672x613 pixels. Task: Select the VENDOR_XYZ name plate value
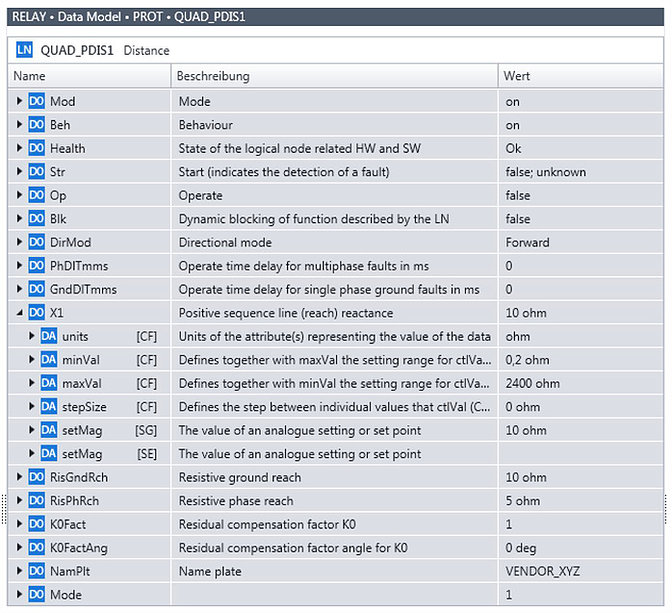tap(542, 571)
